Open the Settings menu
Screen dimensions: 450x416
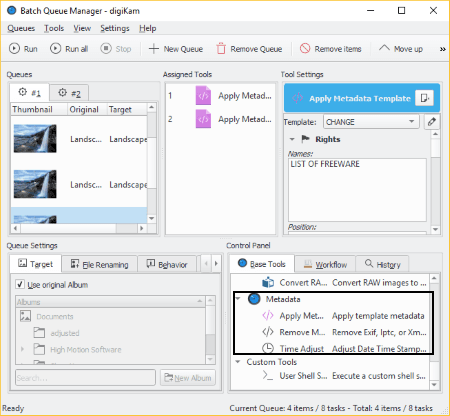click(115, 28)
